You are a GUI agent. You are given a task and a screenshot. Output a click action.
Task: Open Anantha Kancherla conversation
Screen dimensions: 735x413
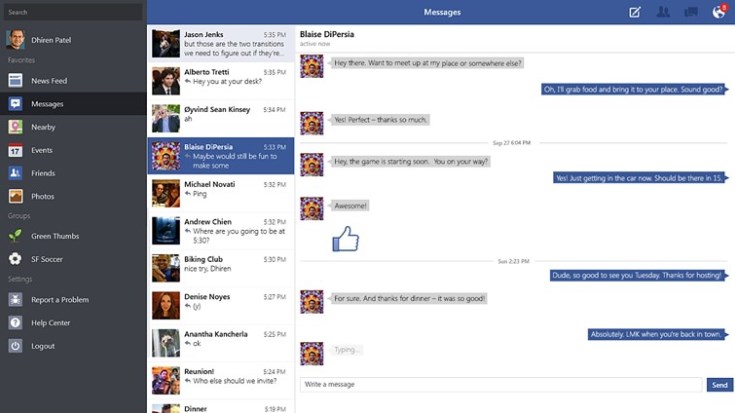tap(221, 343)
